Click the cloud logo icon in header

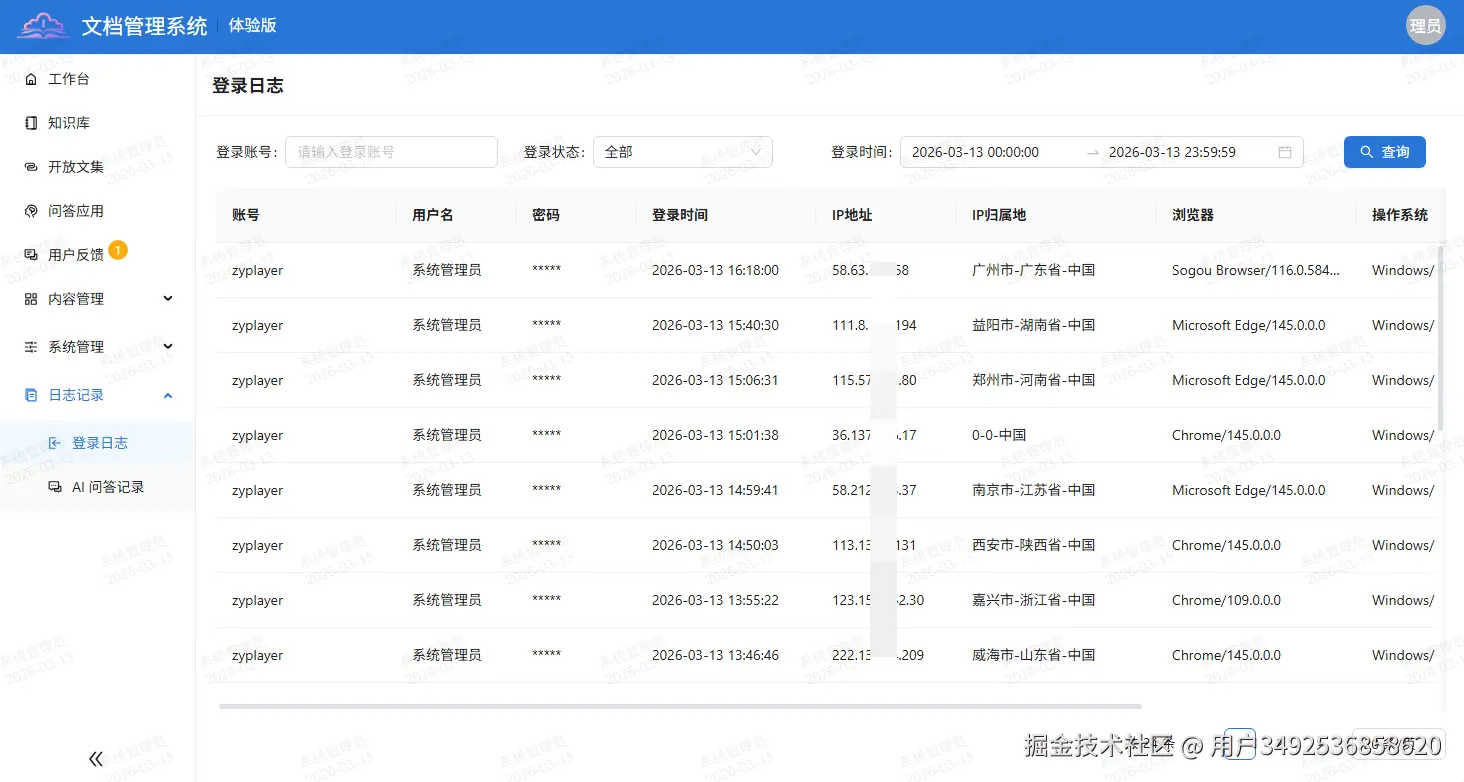tap(44, 26)
